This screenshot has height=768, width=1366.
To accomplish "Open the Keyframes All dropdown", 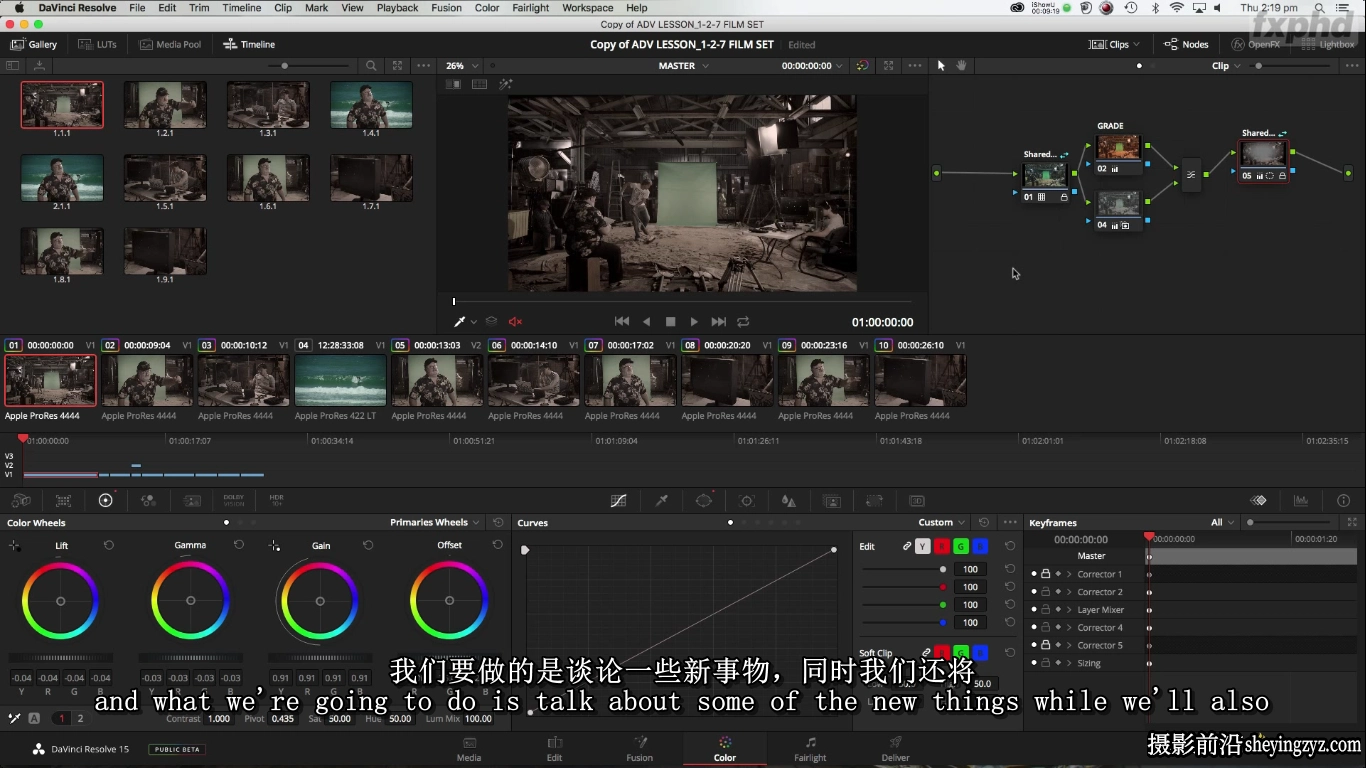I will [1222, 522].
